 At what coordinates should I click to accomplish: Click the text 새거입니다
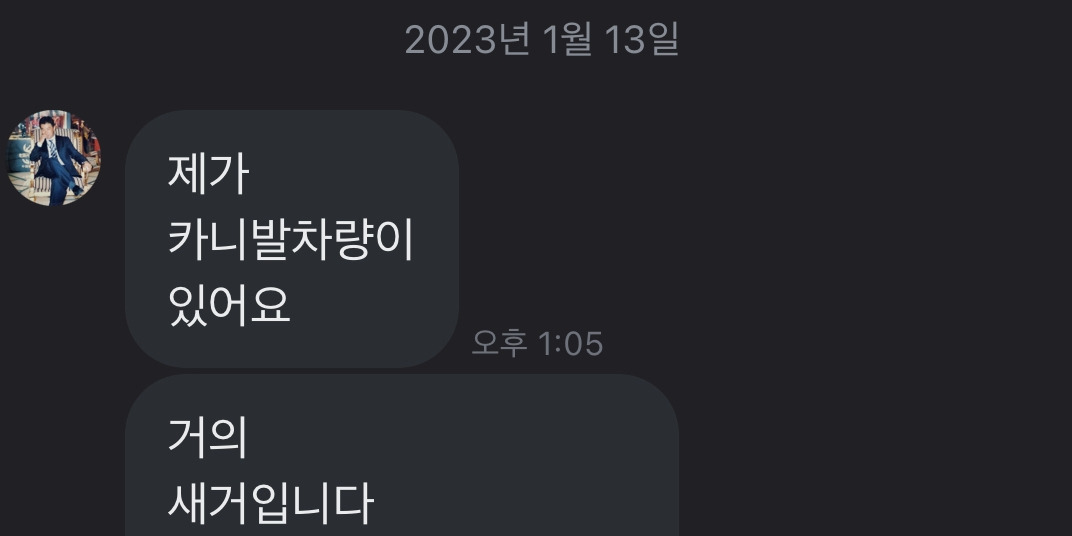(271, 503)
